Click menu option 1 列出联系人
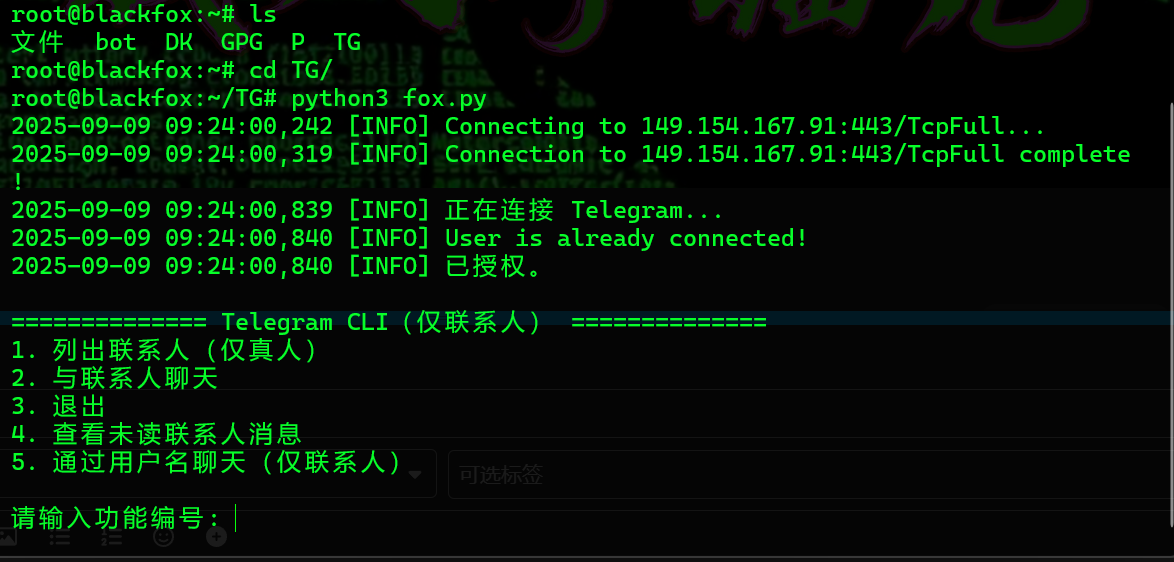The height and width of the screenshot is (562, 1174). click(x=165, y=351)
